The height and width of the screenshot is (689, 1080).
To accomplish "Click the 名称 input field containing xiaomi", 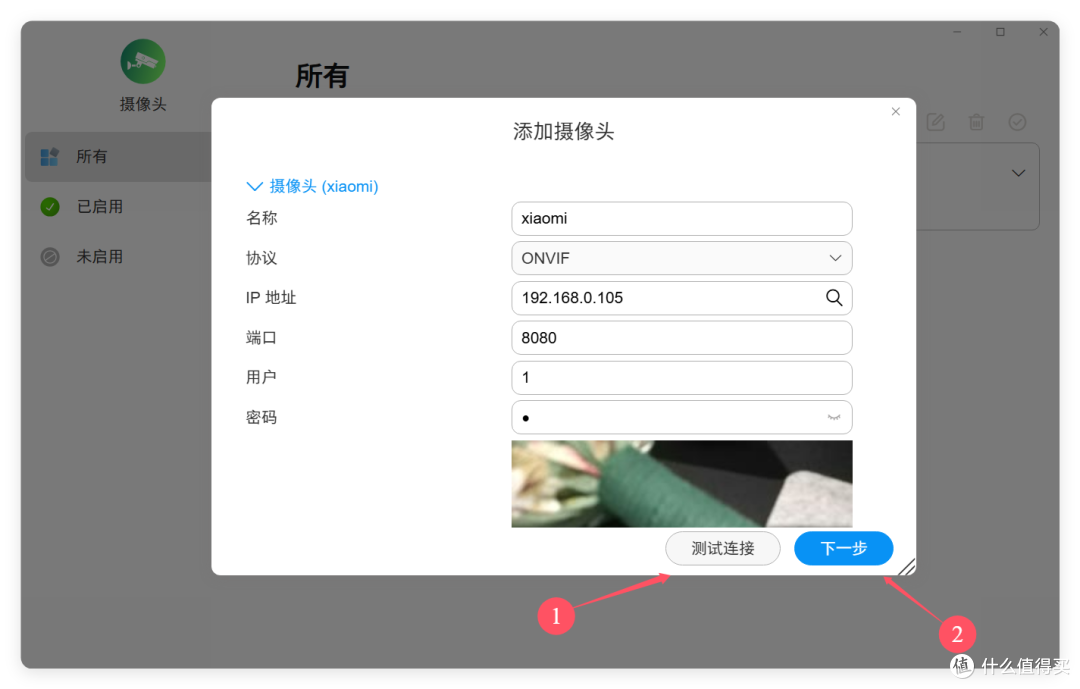I will [x=681, y=219].
